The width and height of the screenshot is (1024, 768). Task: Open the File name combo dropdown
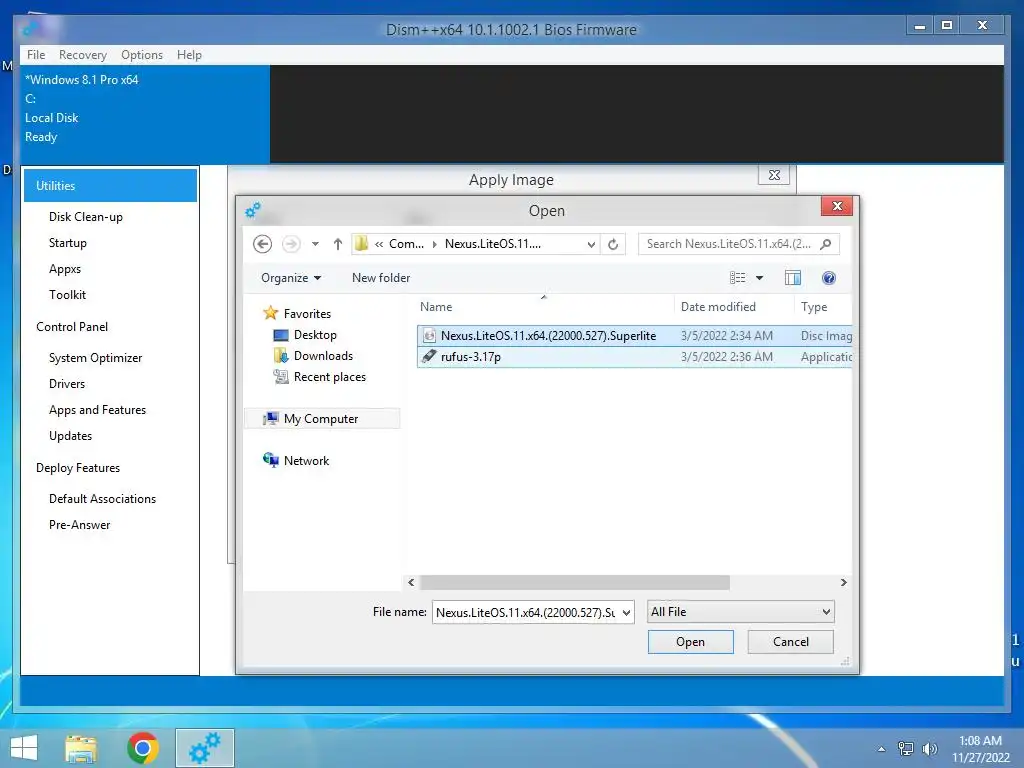pos(626,613)
